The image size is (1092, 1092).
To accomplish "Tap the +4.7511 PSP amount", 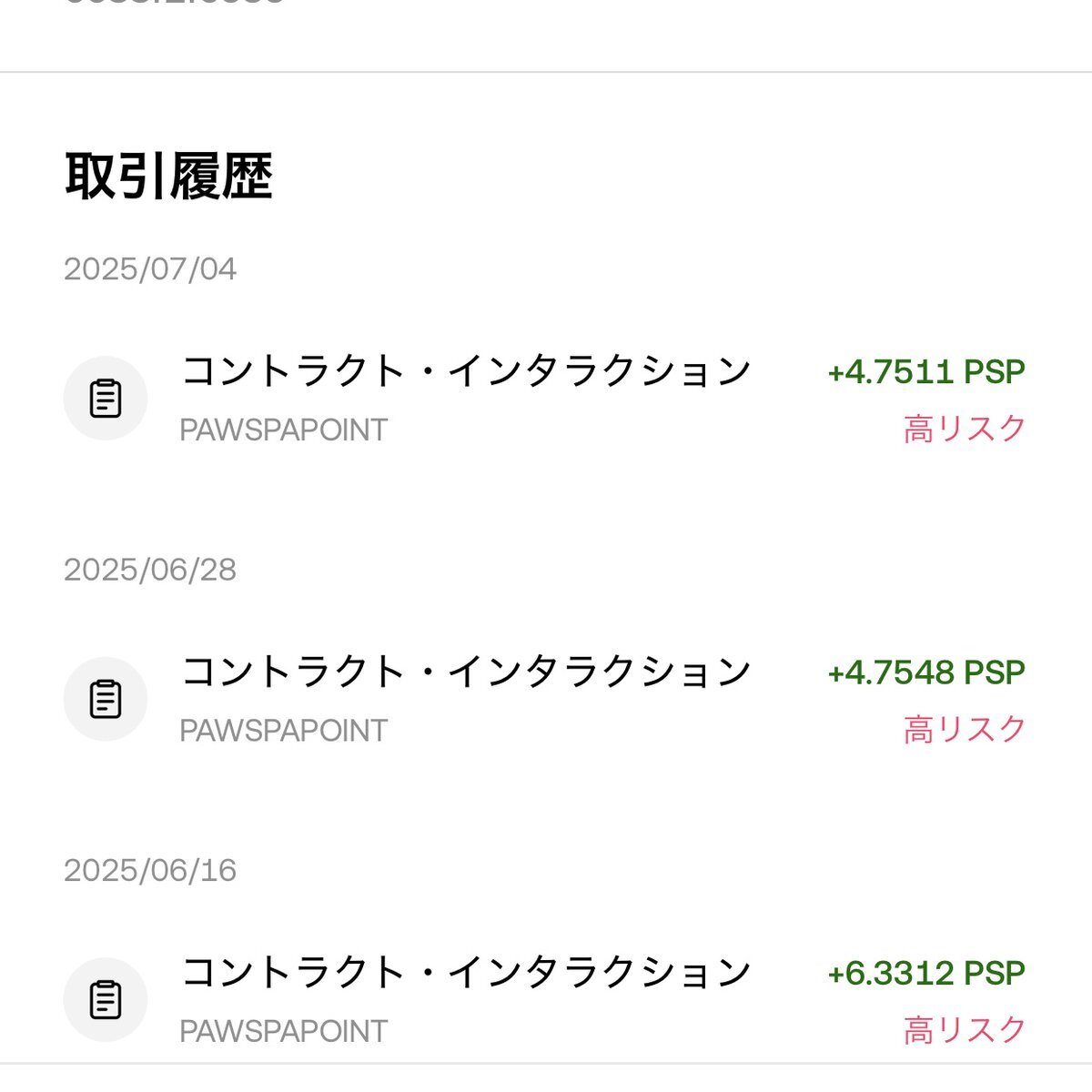I will 926,371.
